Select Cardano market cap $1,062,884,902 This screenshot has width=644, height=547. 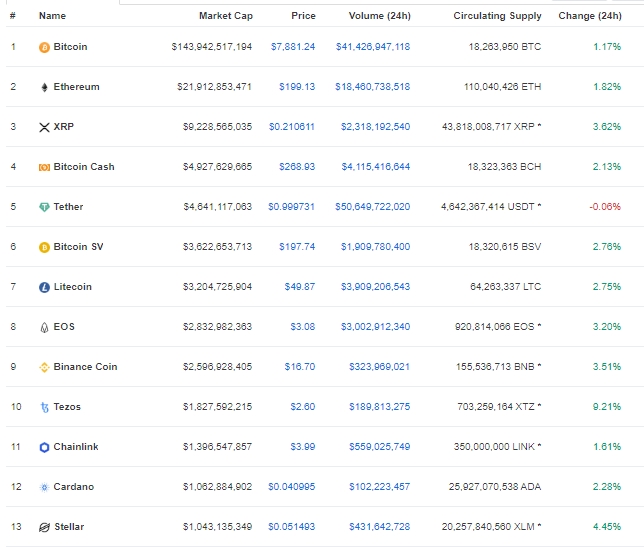point(217,487)
